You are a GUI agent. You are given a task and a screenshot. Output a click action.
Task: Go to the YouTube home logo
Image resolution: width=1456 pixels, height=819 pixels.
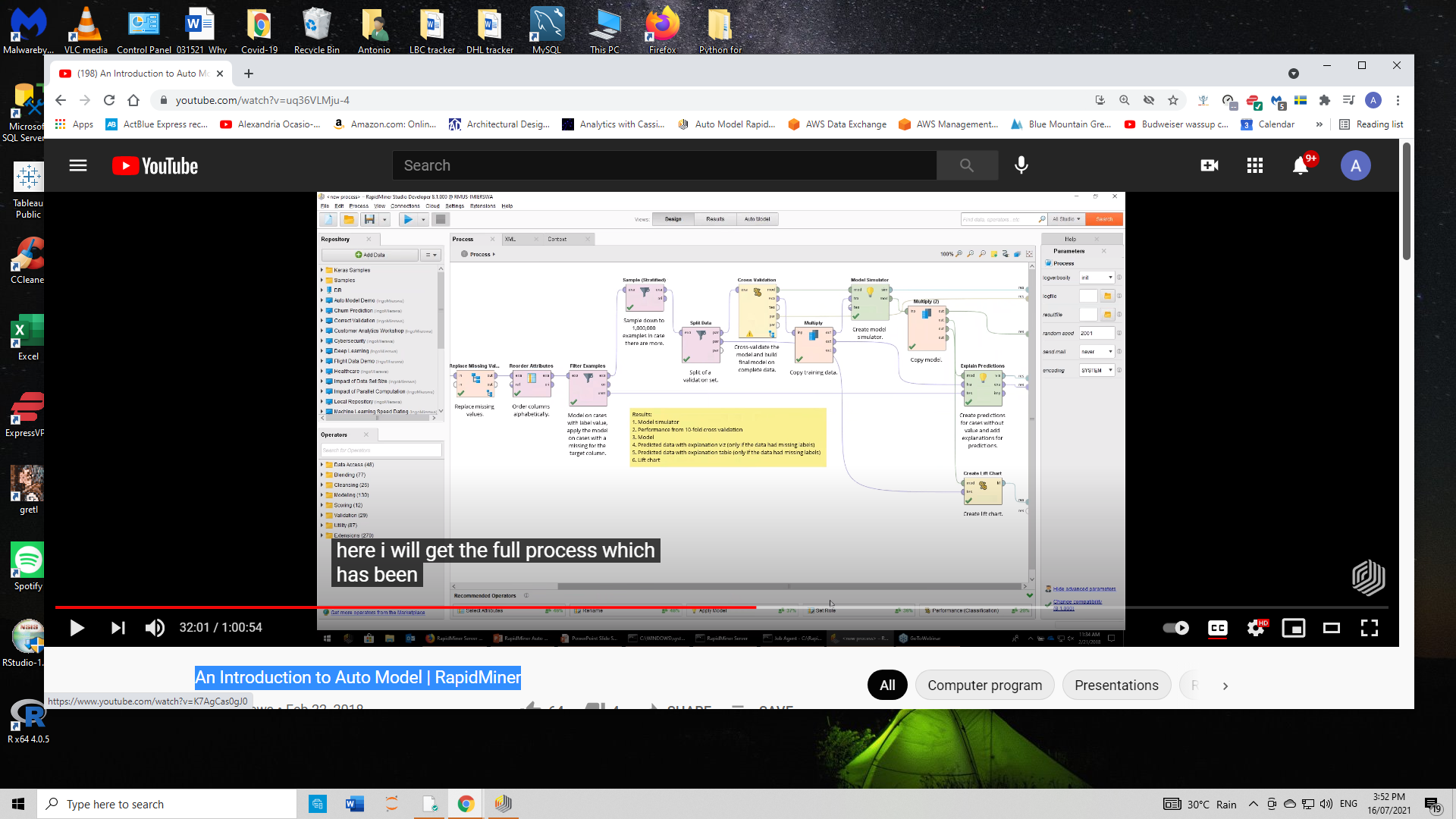155,165
